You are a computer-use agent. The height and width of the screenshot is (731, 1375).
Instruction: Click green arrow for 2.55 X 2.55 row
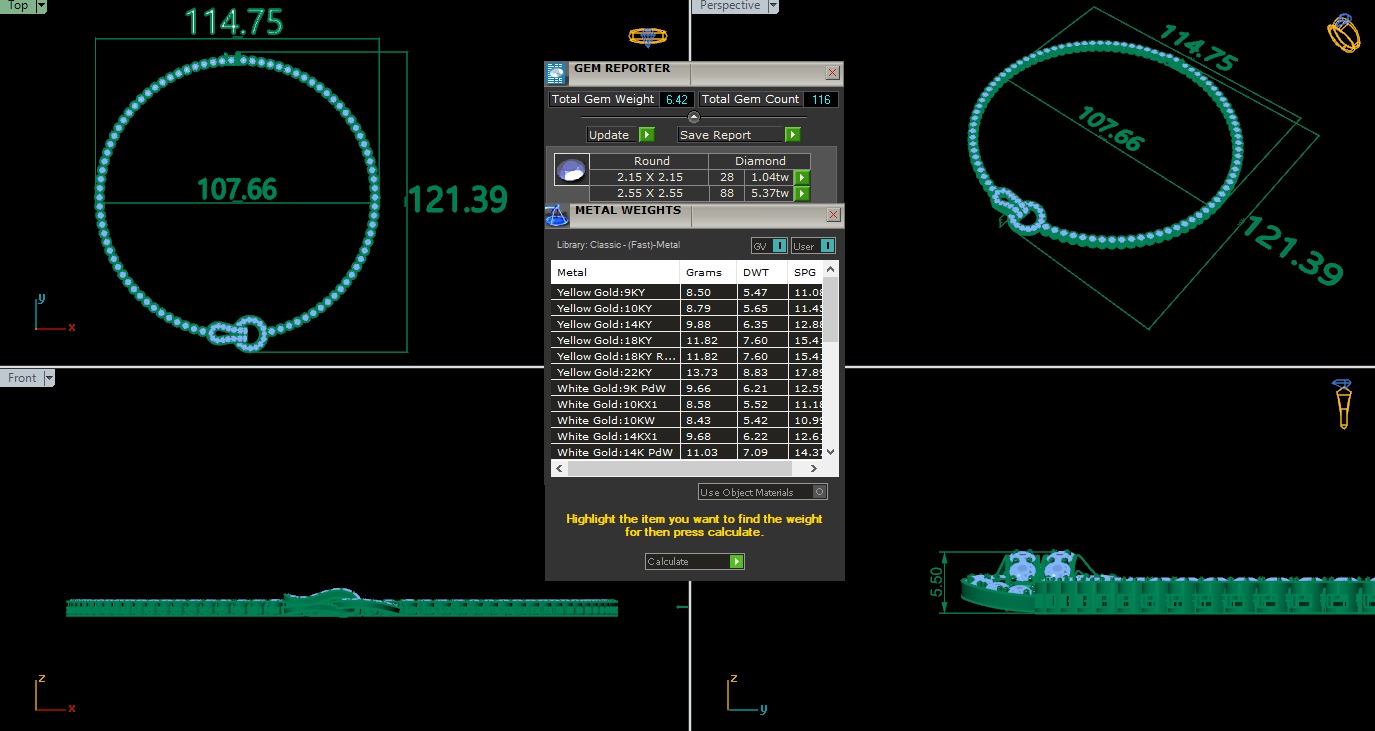click(x=802, y=194)
